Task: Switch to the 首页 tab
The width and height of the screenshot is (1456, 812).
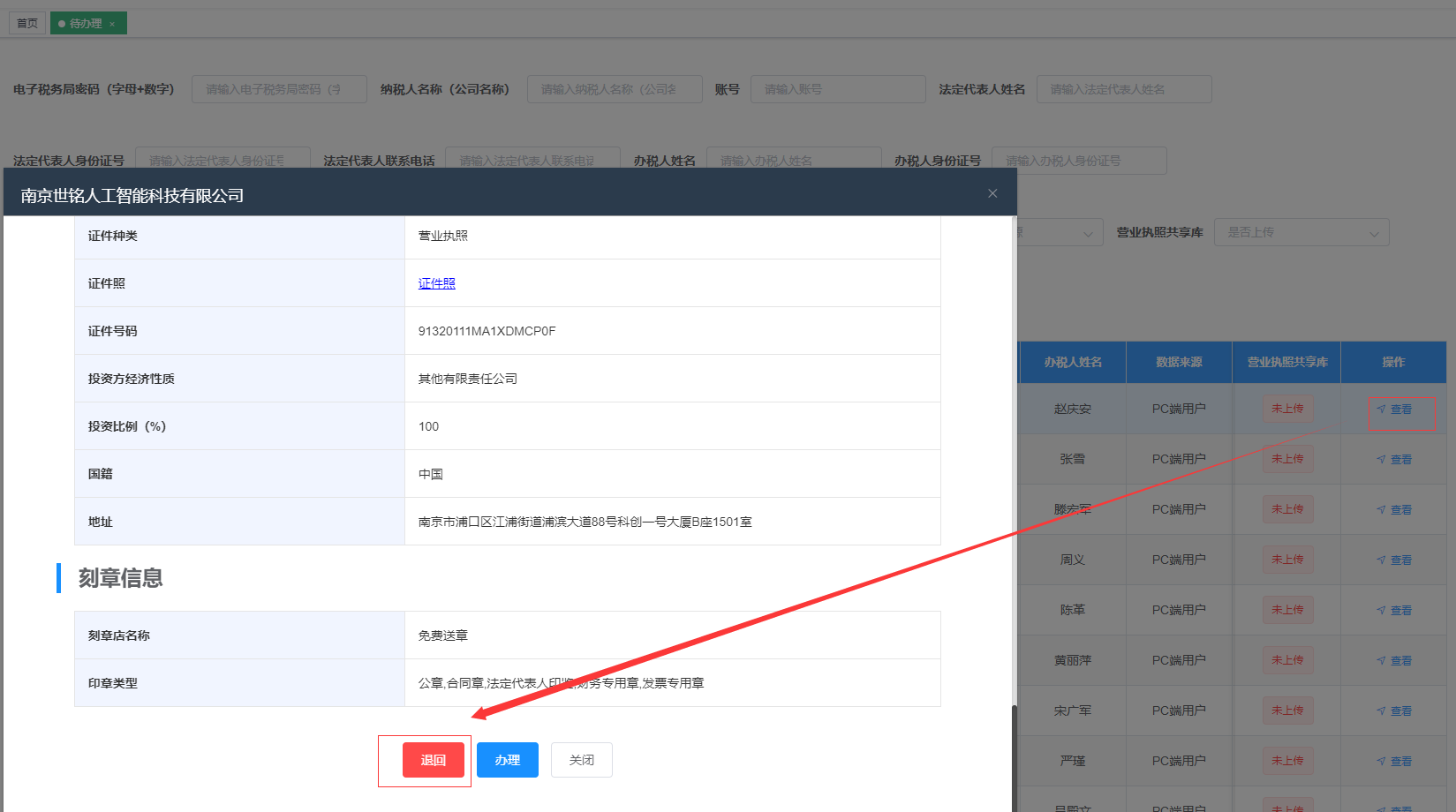Action: [27, 23]
